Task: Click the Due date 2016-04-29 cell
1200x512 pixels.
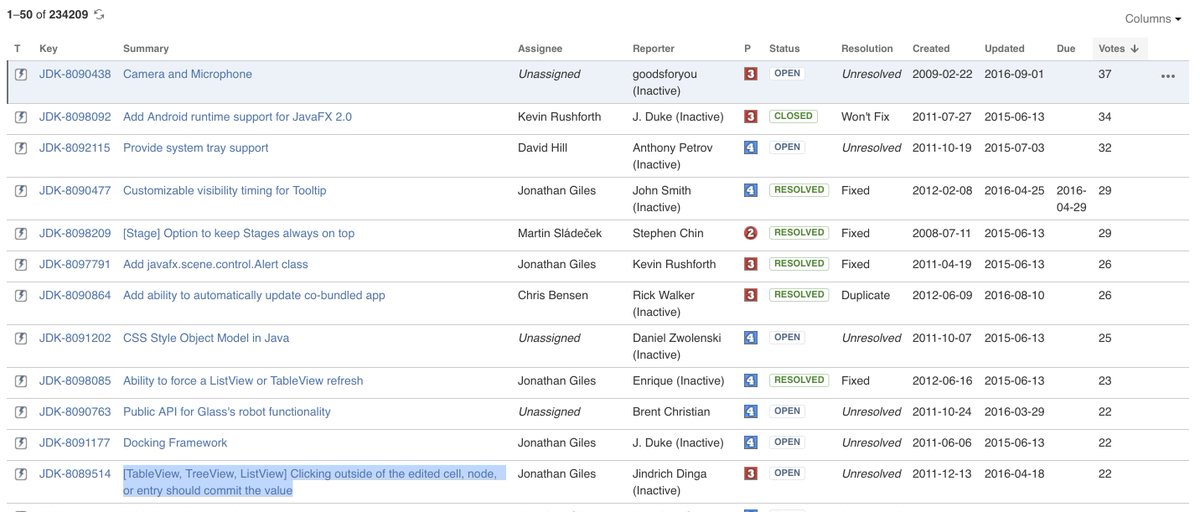Action: 1071,199
